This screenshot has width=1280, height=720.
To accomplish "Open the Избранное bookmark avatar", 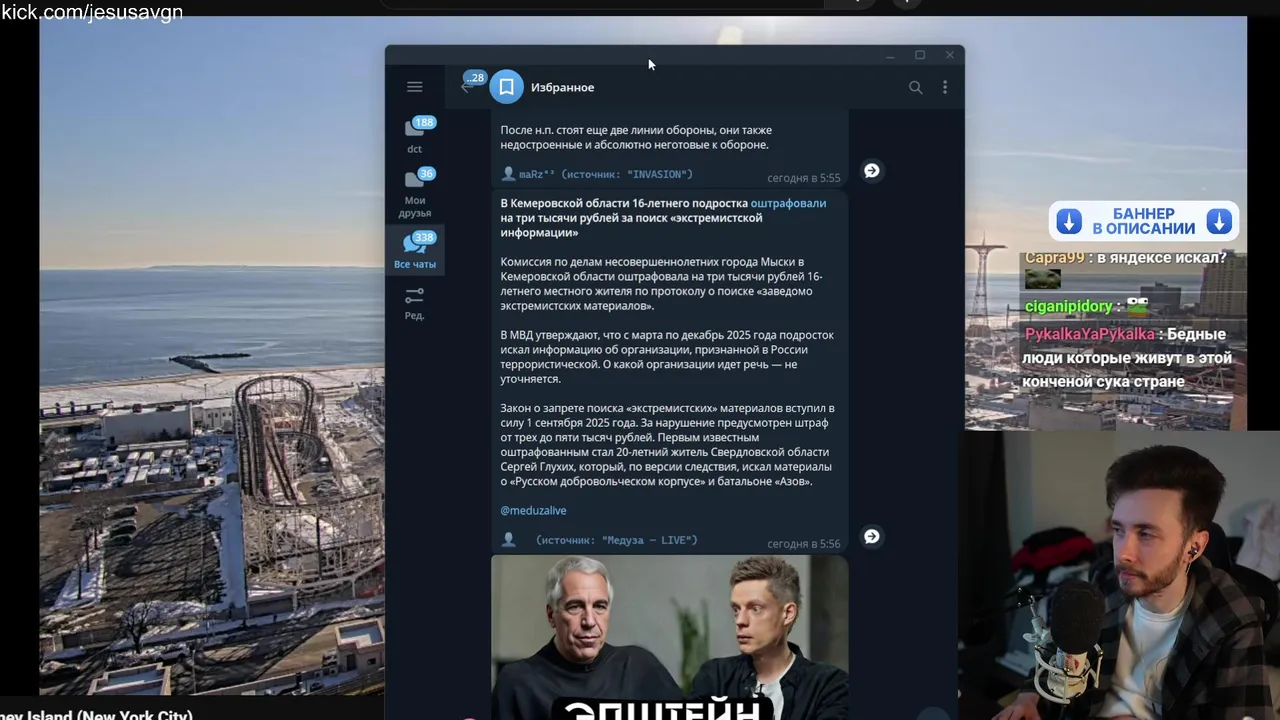I will pyautogui.click(x=507, y=87).
